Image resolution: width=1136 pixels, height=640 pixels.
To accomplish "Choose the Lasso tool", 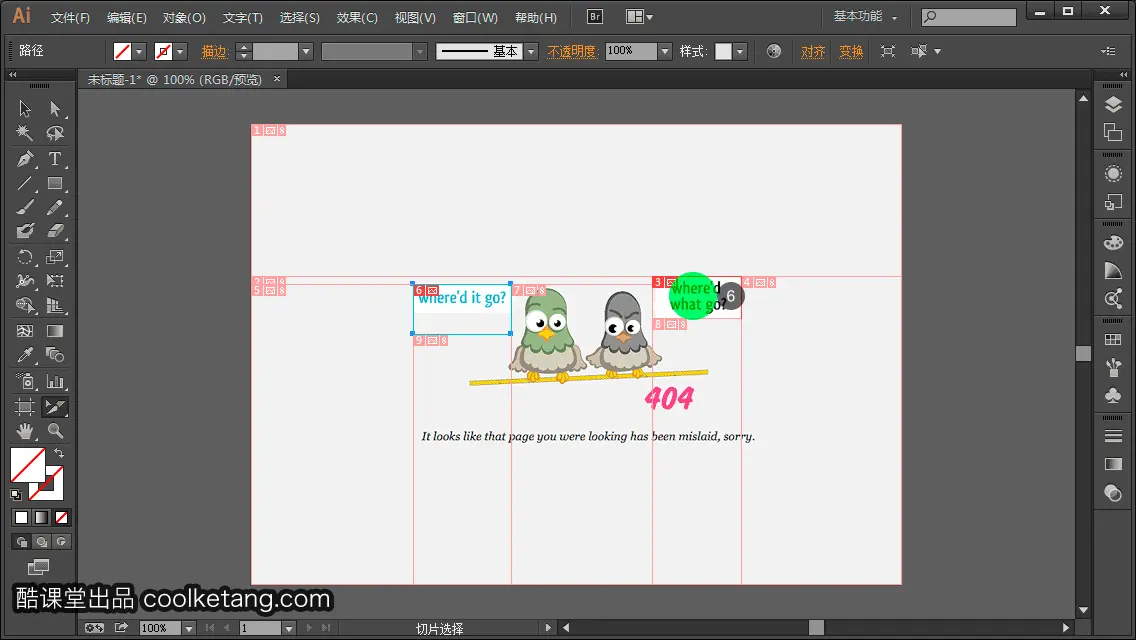I will (55, 133).
